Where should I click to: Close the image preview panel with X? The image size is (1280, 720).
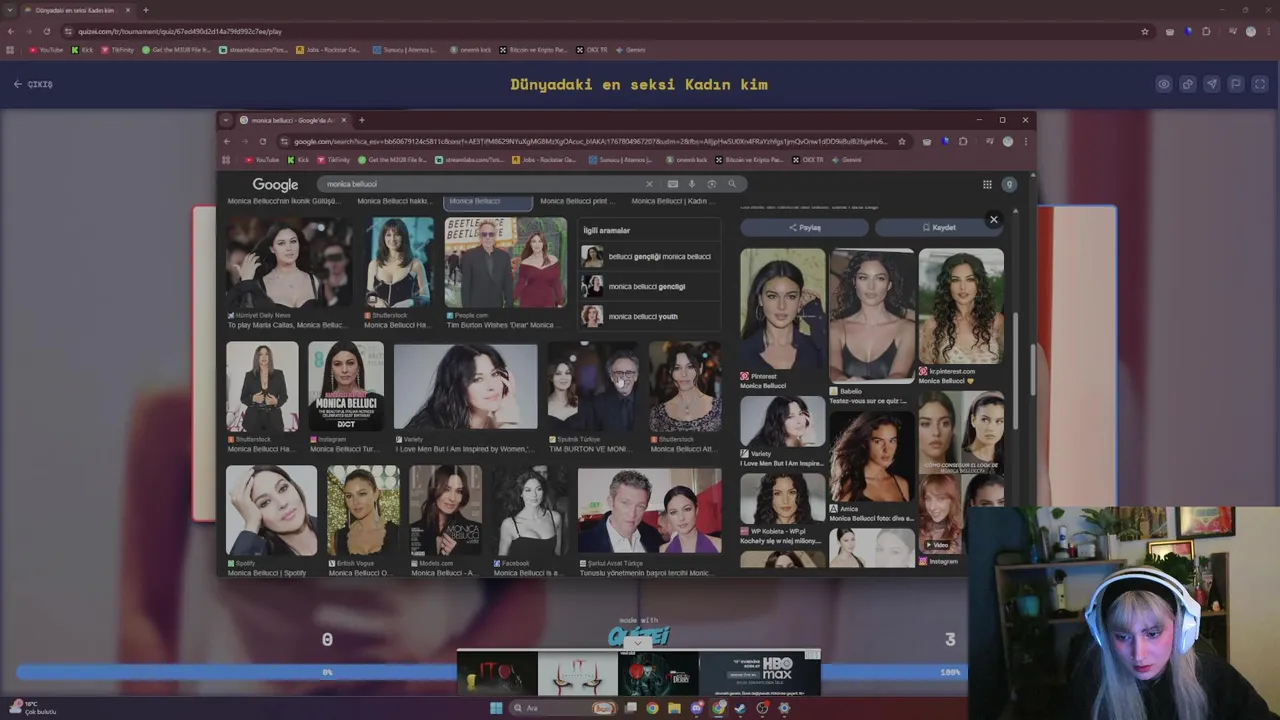click(993, 219)
